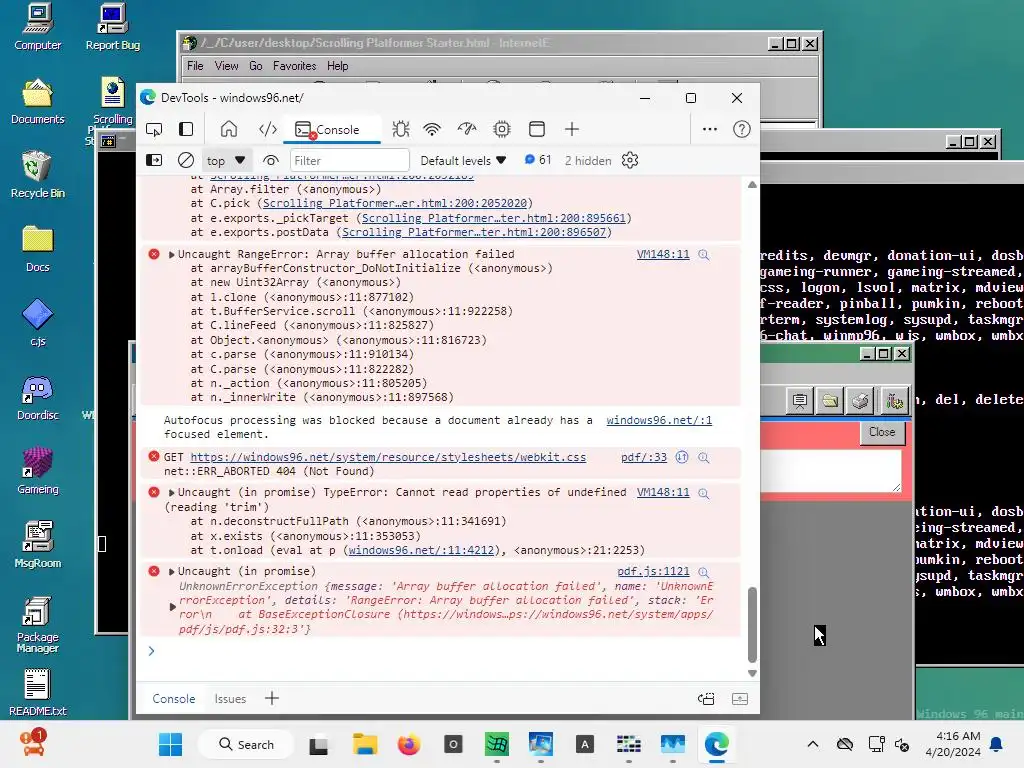Click the console vertical scrollbar thumb

coord(752,624)
